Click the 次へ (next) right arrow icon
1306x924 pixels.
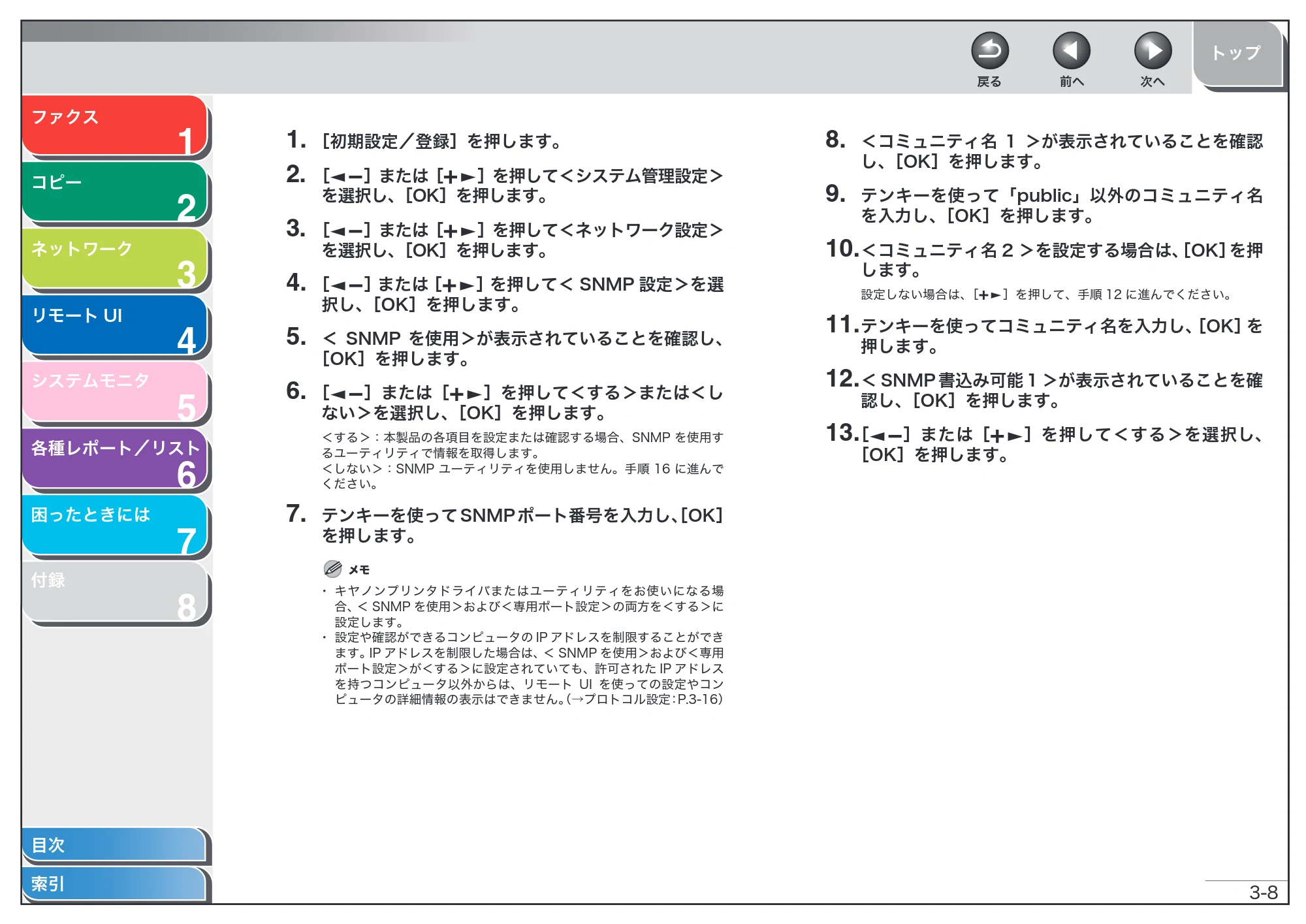pyautogui.click(x=1153, y=50)
